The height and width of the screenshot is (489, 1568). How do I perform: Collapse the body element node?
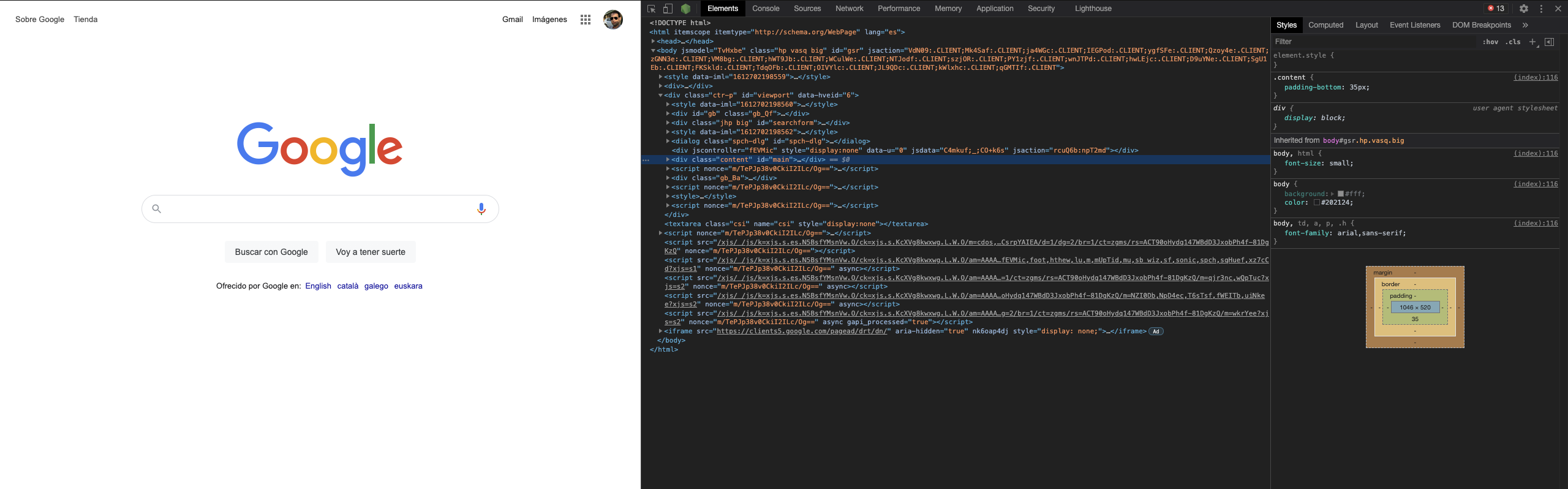[x=653, y=50]
